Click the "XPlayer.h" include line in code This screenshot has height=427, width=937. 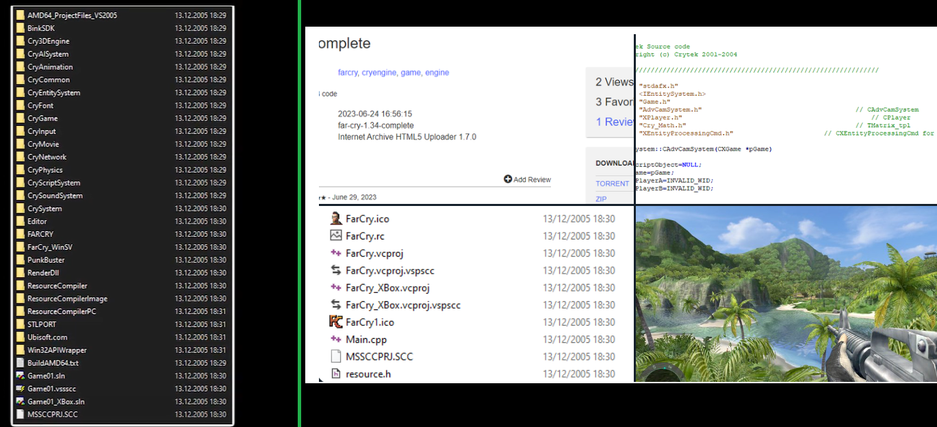point(658,118)
